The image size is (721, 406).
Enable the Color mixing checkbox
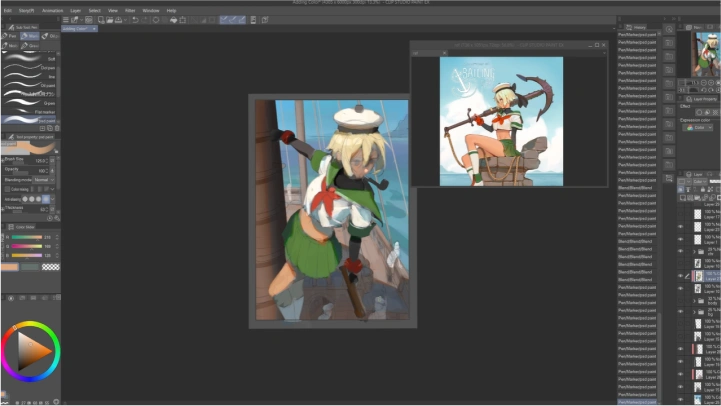pos(7,189)
